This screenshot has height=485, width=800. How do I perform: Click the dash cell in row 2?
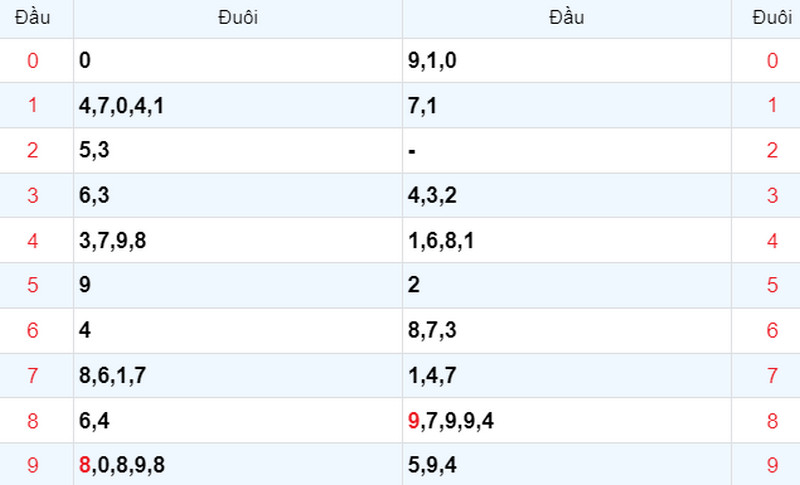[x=567, y=150]
